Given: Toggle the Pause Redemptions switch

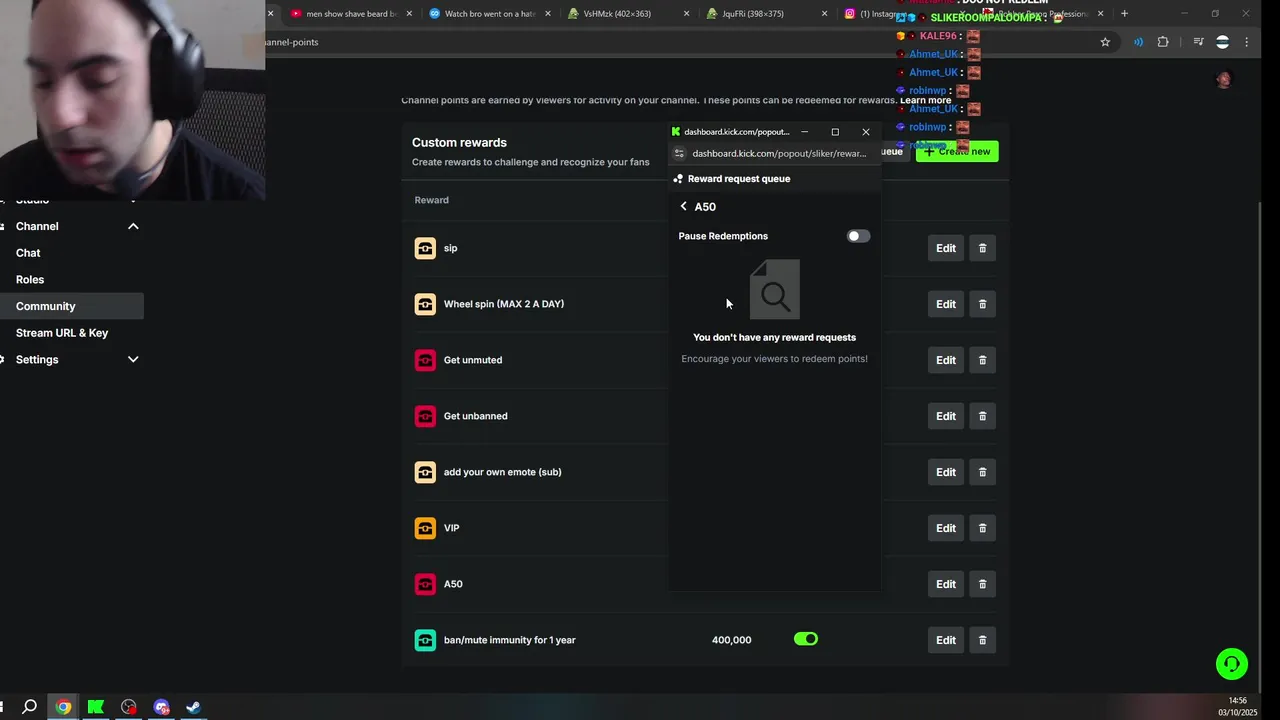Looking at the screenshot, I should point(858,236).
